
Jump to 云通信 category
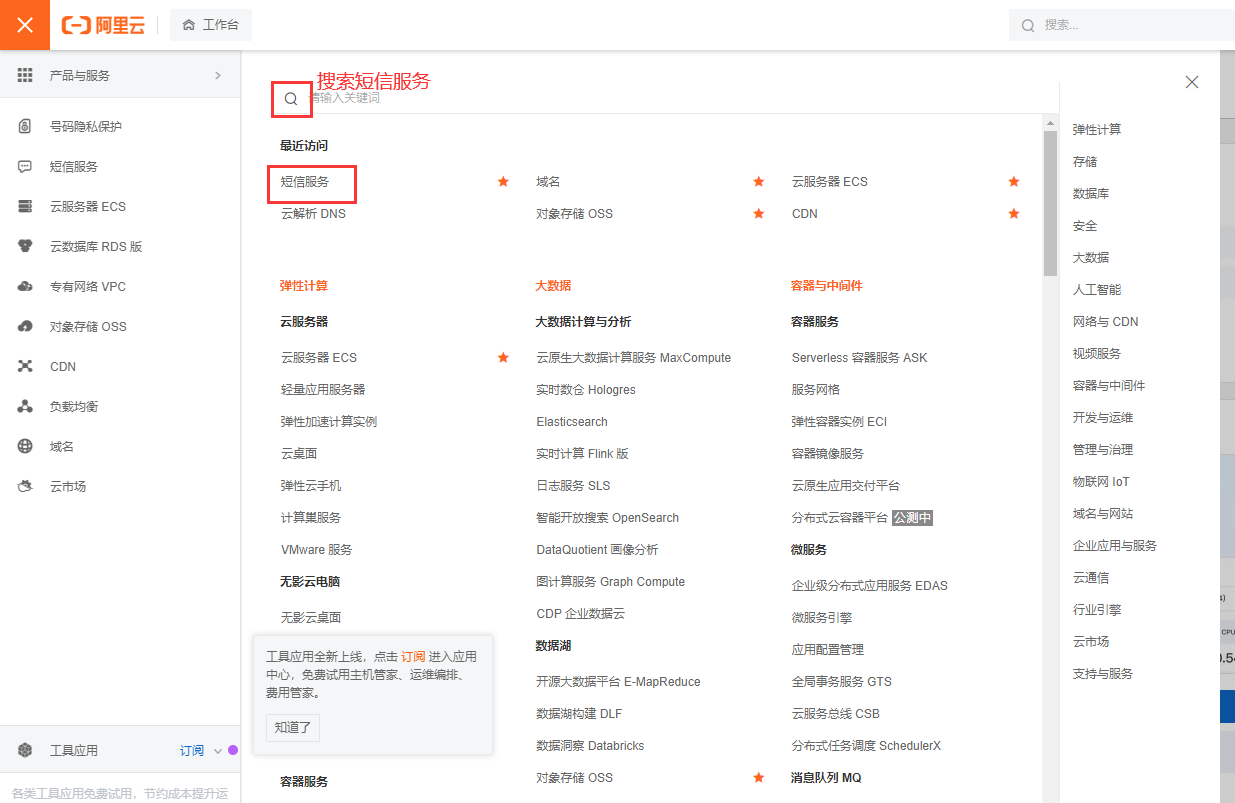1091,578
